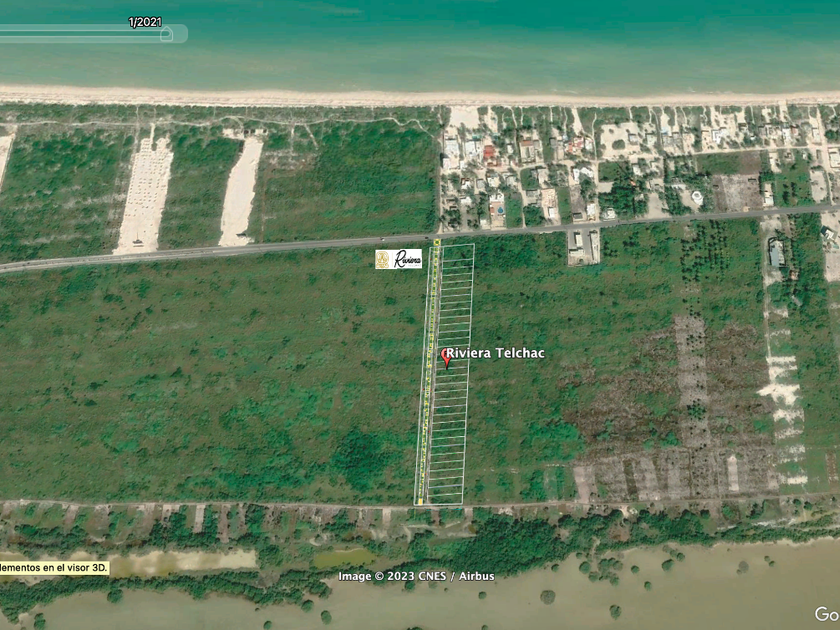Click the yellow access road strip beside lots
Viewport: 840px width, 630px height.
[428, 373]
